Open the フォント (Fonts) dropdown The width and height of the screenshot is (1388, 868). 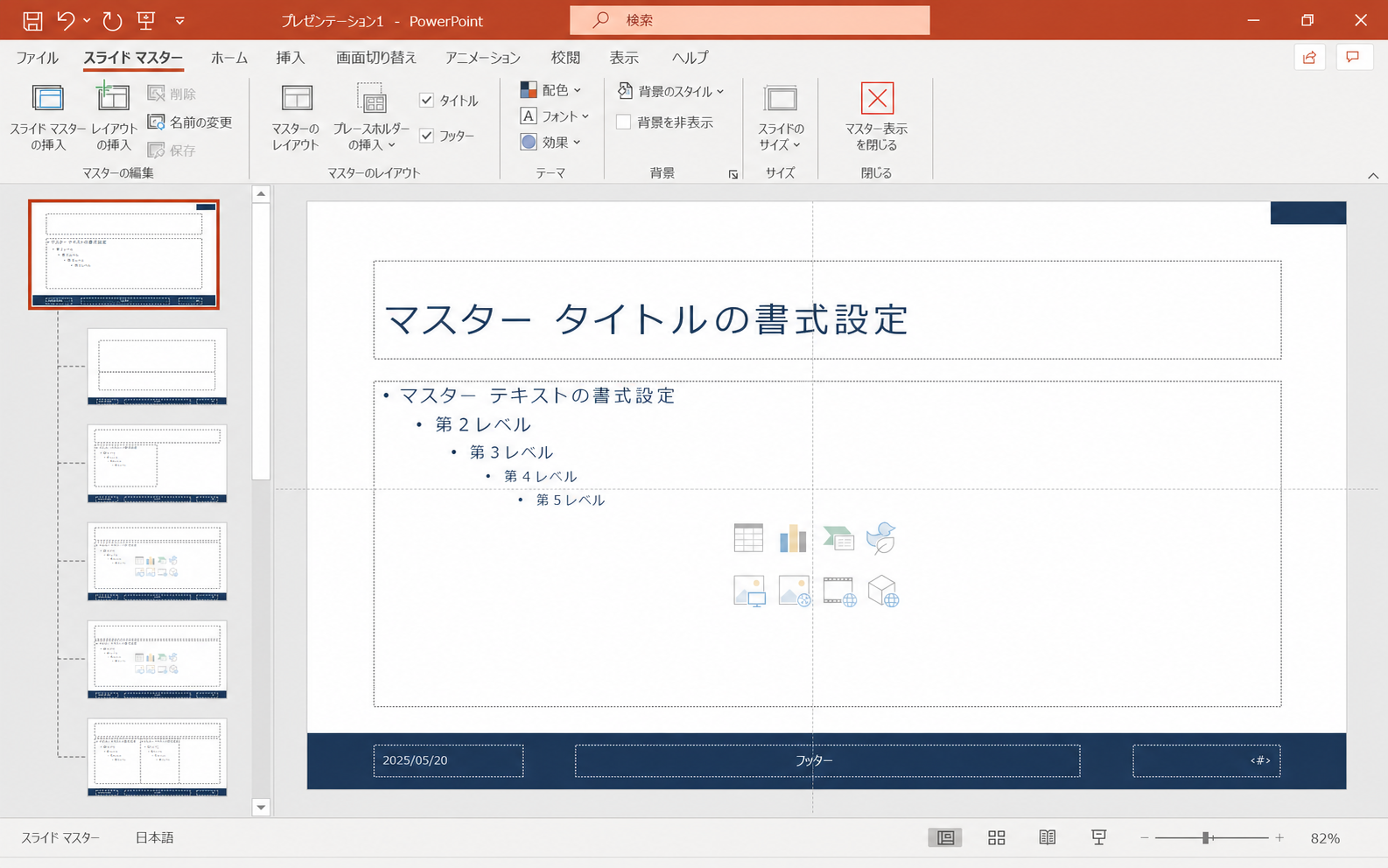(x=555, y=115)
